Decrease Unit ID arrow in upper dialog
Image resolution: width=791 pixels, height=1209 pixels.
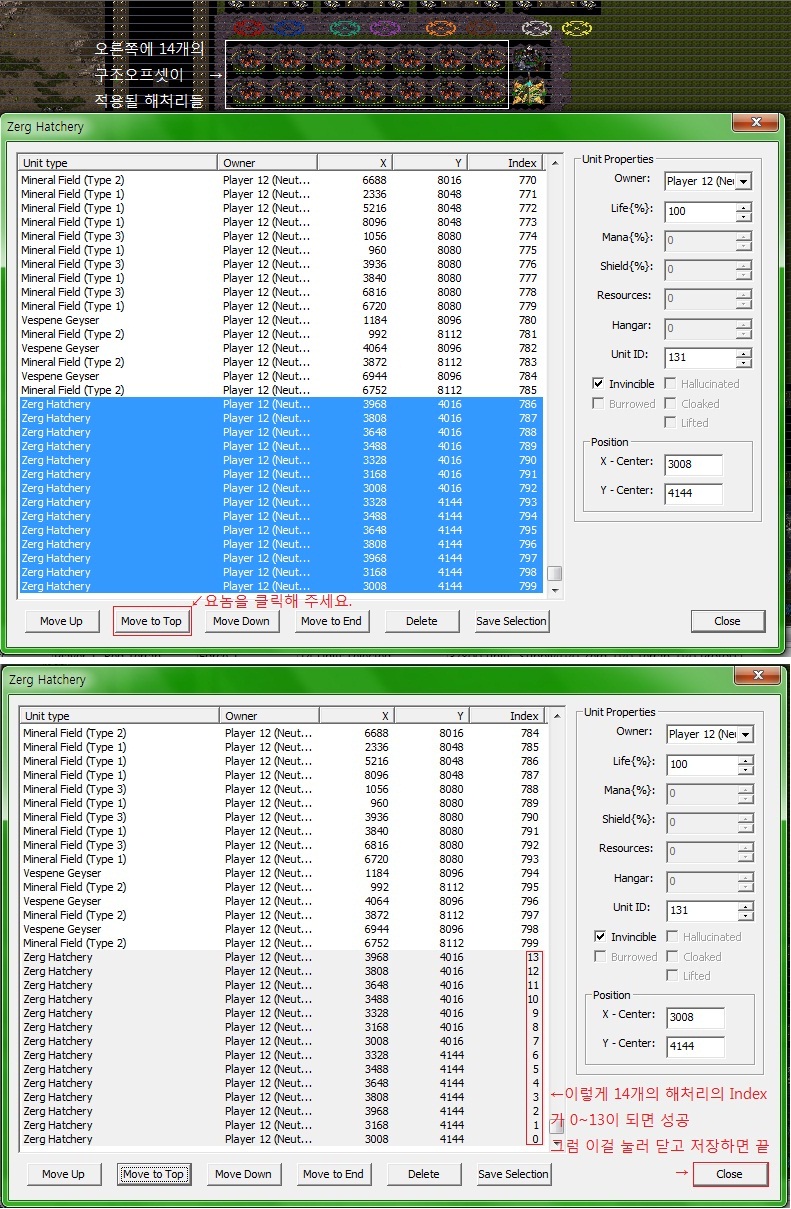743,362
